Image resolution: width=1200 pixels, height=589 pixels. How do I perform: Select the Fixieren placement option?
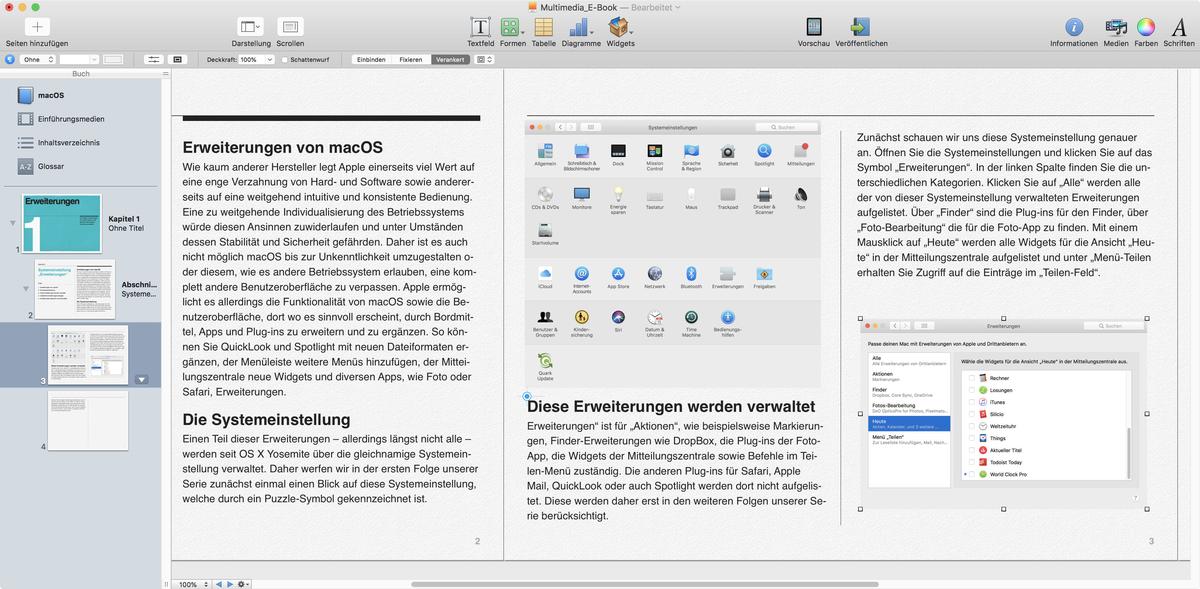tap(410, 59)
